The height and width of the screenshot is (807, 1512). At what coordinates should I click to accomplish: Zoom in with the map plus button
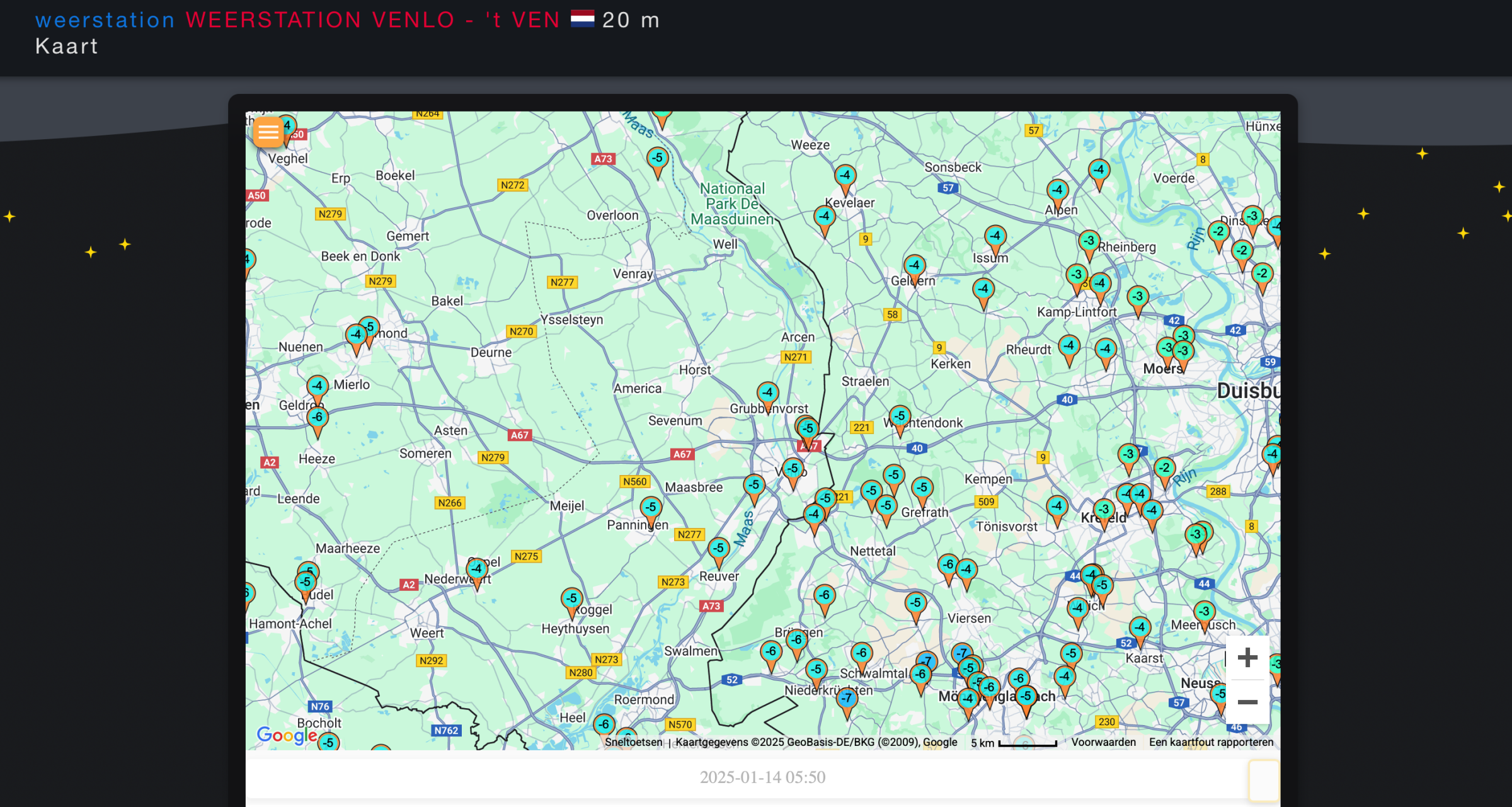1247,658
